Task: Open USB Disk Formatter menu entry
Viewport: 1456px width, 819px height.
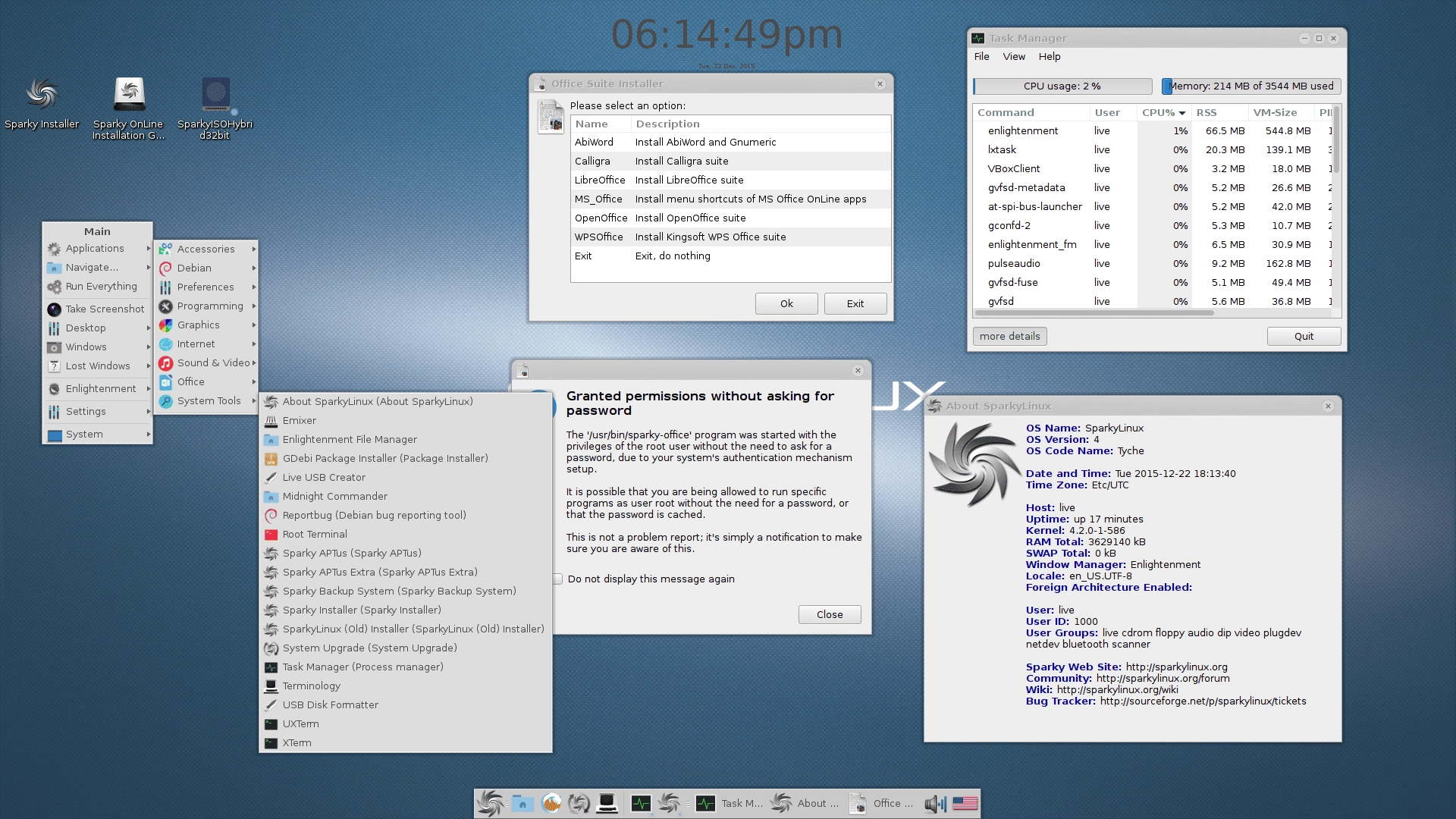Action: click(x=406, y=704)
